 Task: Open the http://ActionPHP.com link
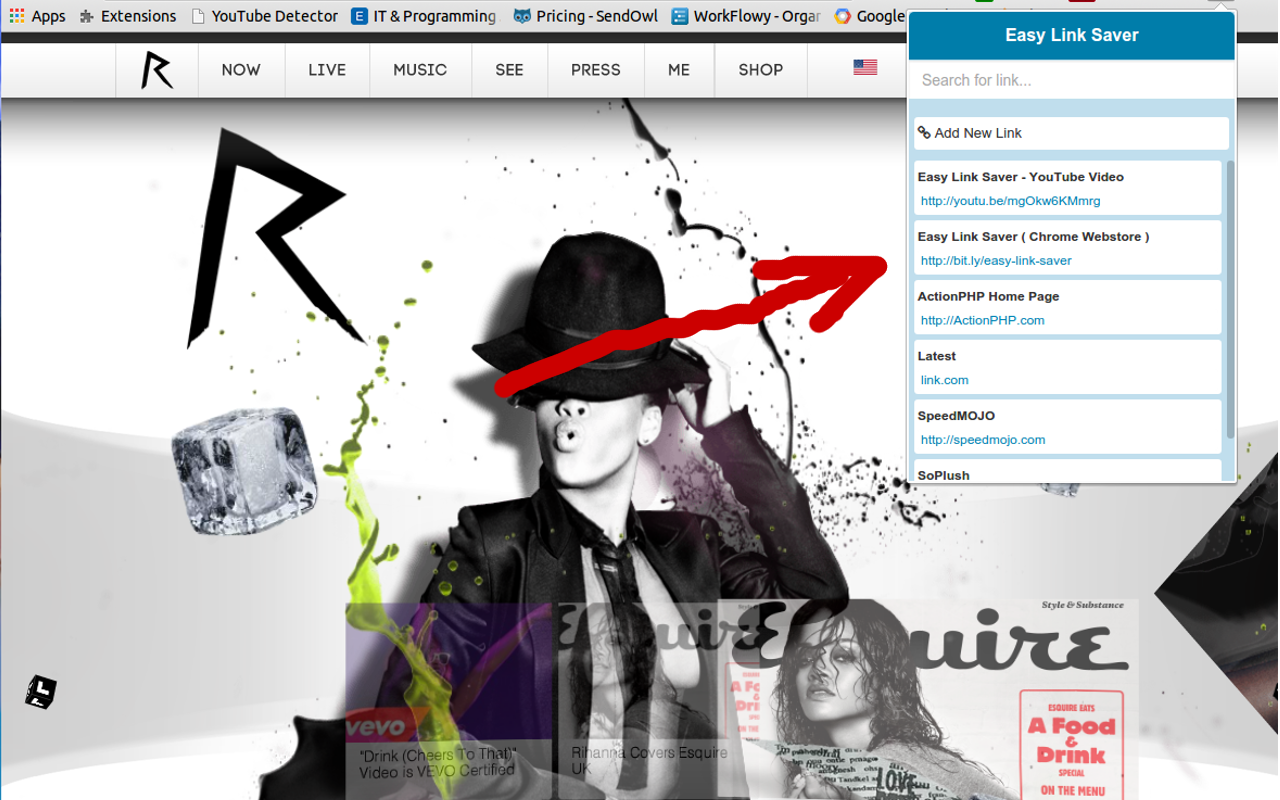tap(982, 321)
